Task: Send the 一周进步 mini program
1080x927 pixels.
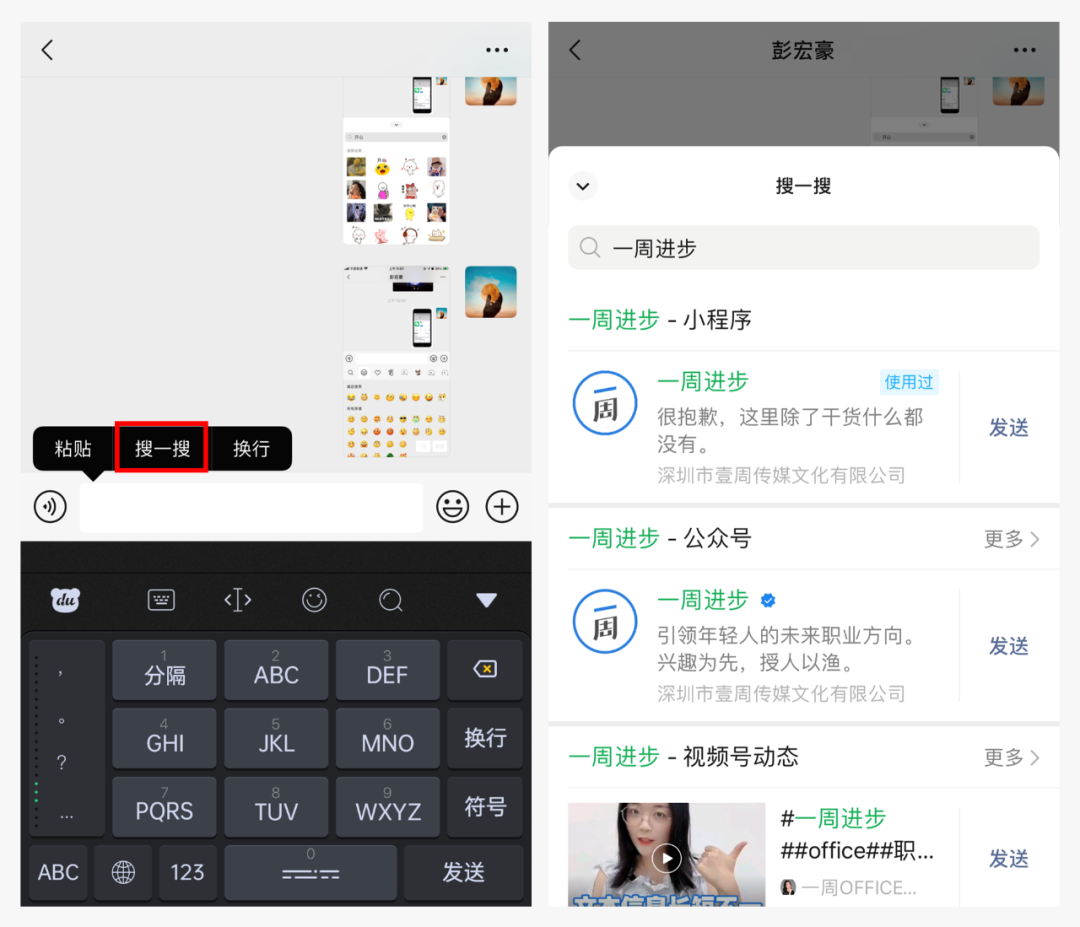Action: tap(1008, 428)
